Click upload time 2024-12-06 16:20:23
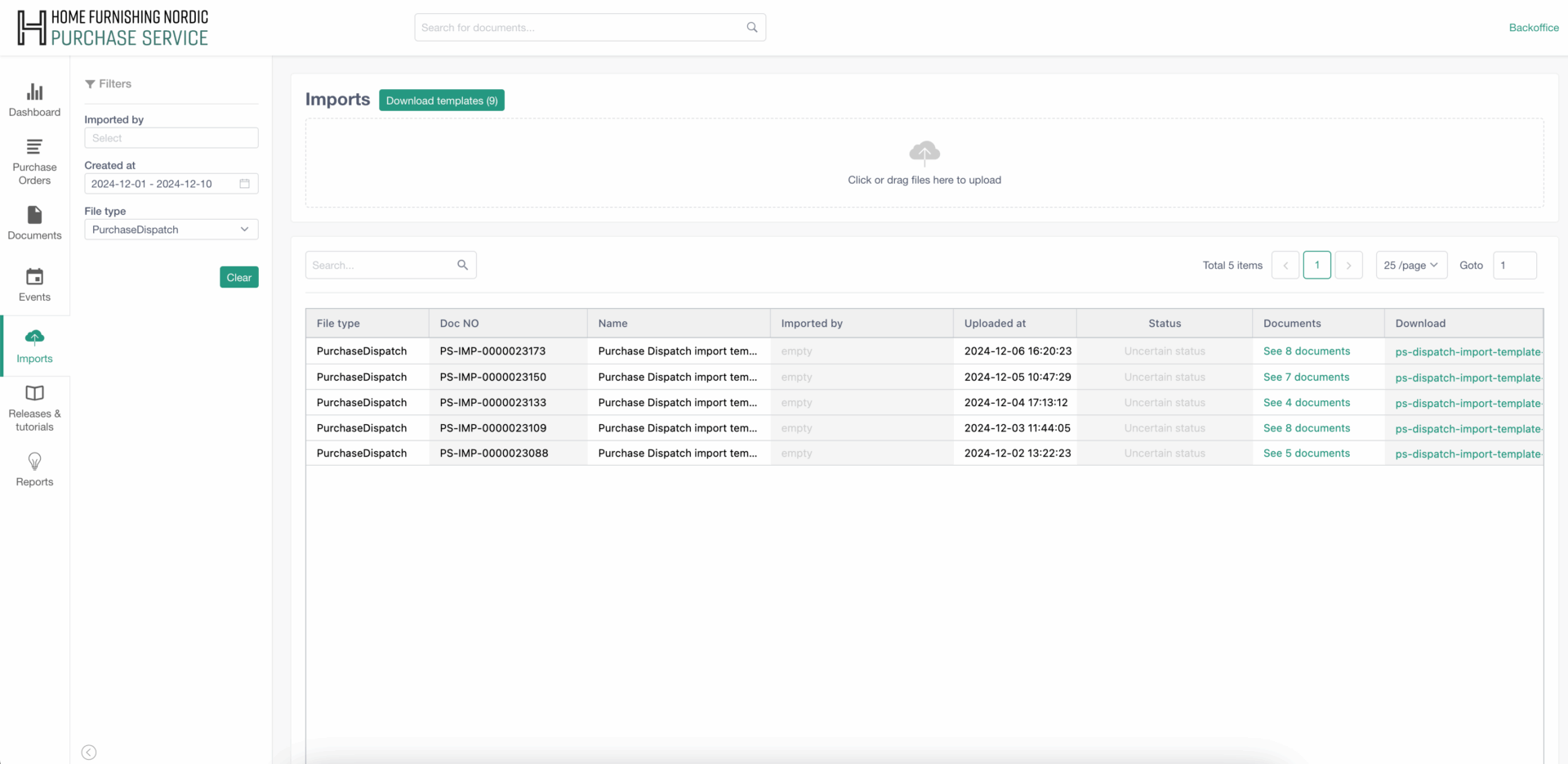 pyautogui.click(x=1018, y=351)
